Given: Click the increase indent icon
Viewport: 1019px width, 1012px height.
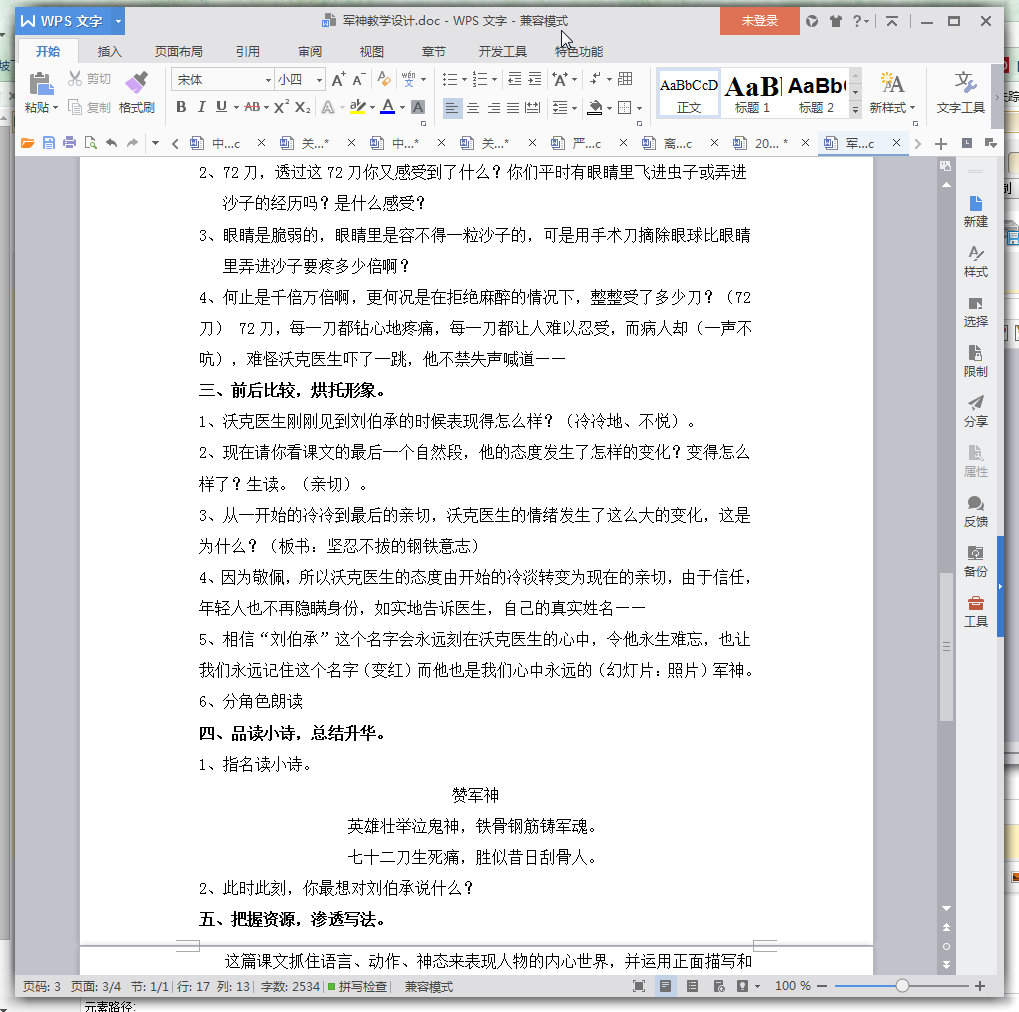Looking at the screenshot, I should (535, 79).
